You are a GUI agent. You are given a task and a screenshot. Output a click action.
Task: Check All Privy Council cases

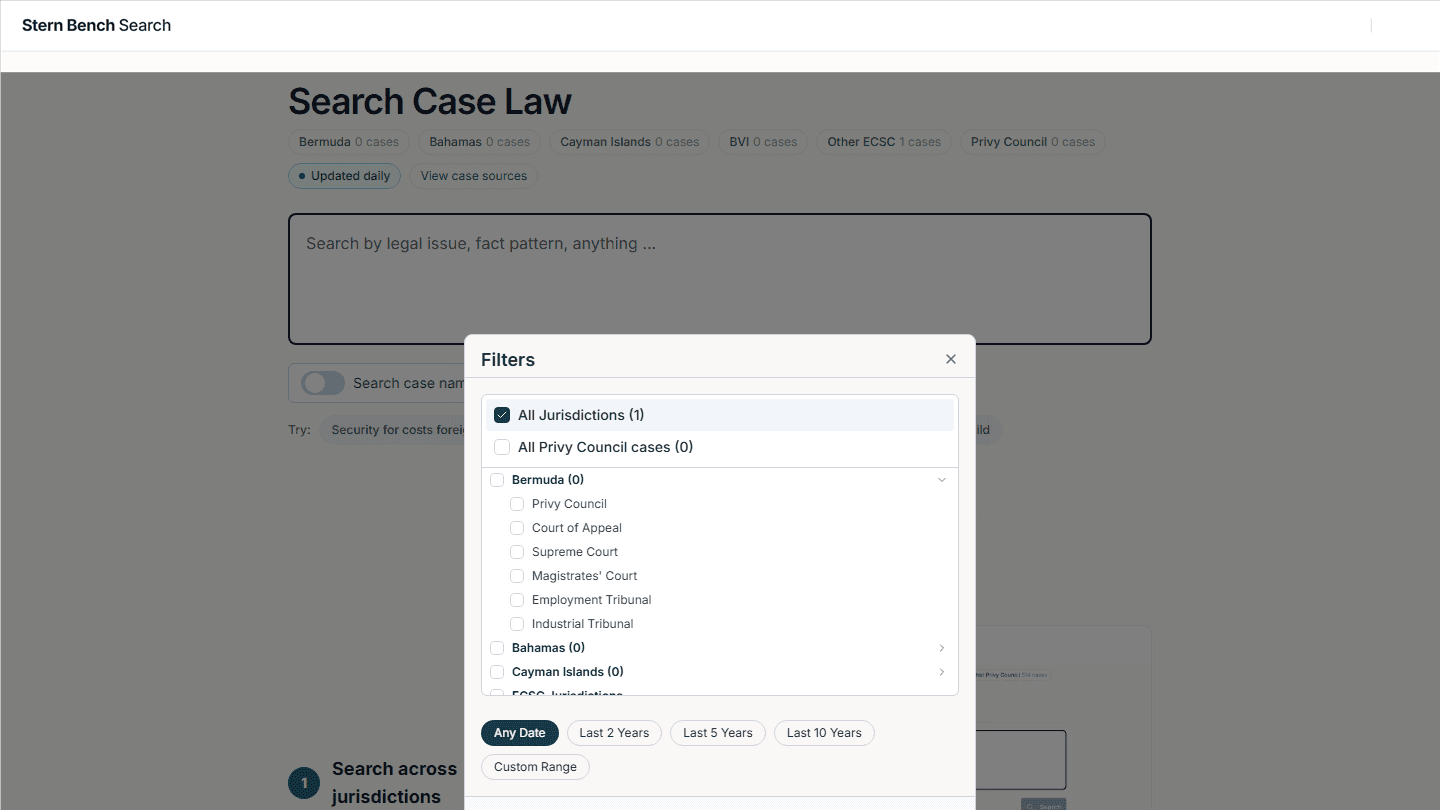[x=501, y=446]
